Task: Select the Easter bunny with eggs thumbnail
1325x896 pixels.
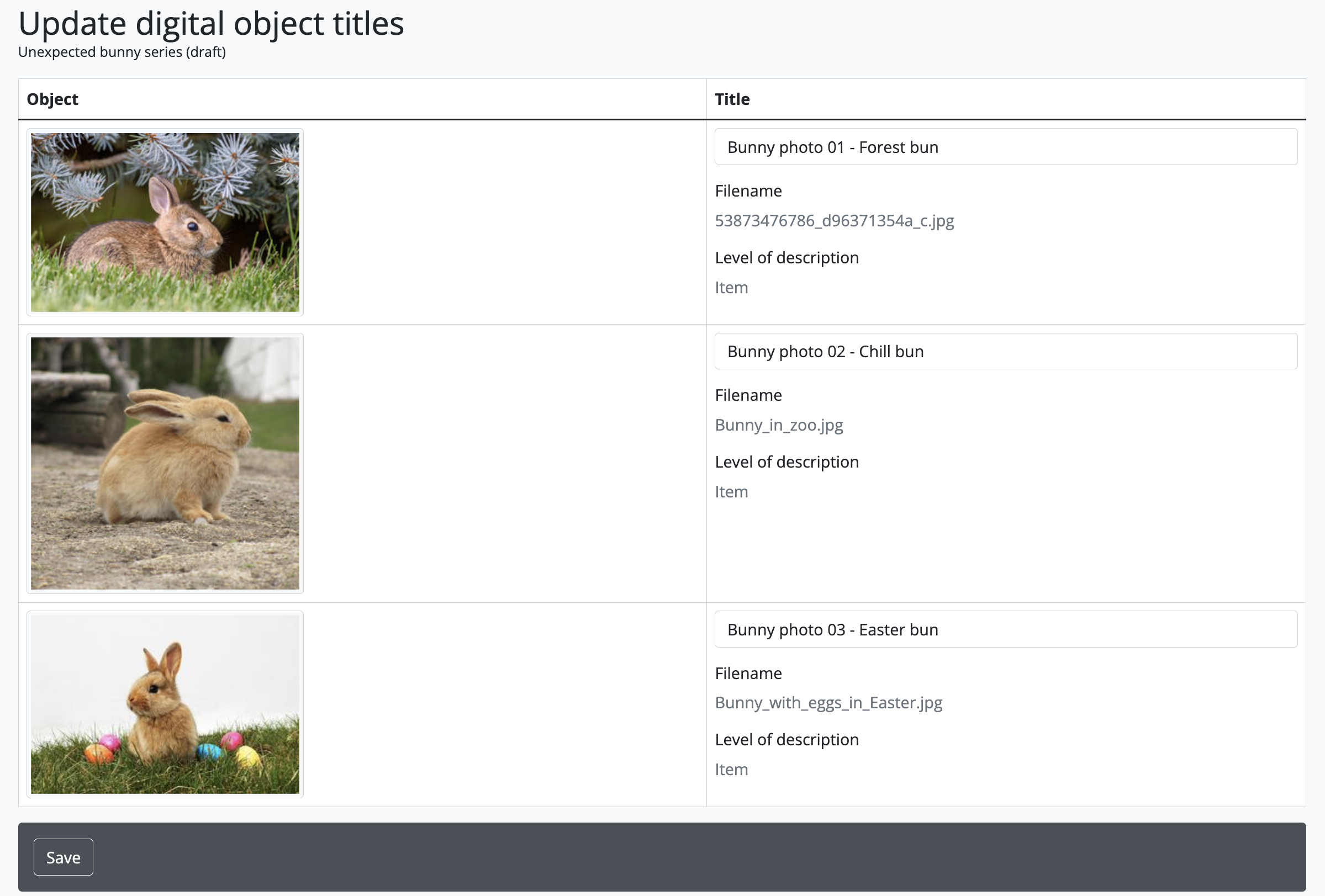Action: point(165,704)
